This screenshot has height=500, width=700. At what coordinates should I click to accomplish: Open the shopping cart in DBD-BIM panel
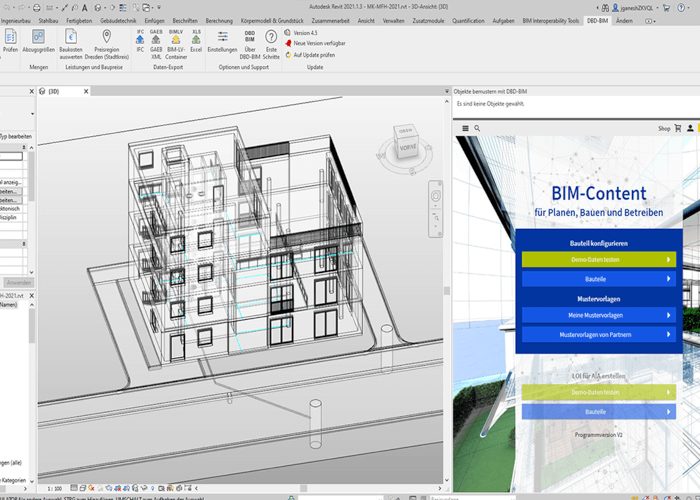[x=678, y=128]
